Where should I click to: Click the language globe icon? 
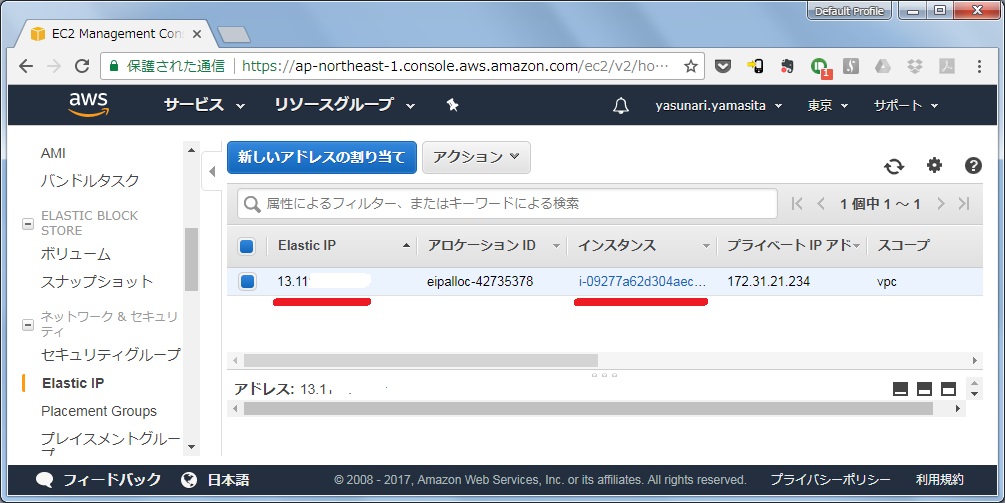(189, 480)
